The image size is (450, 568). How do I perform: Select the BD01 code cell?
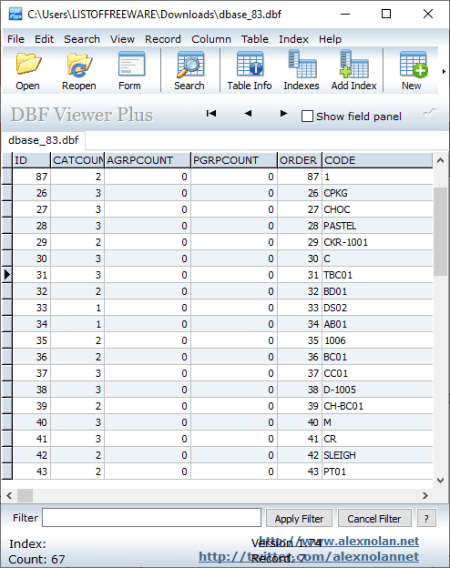coord(378,291)
